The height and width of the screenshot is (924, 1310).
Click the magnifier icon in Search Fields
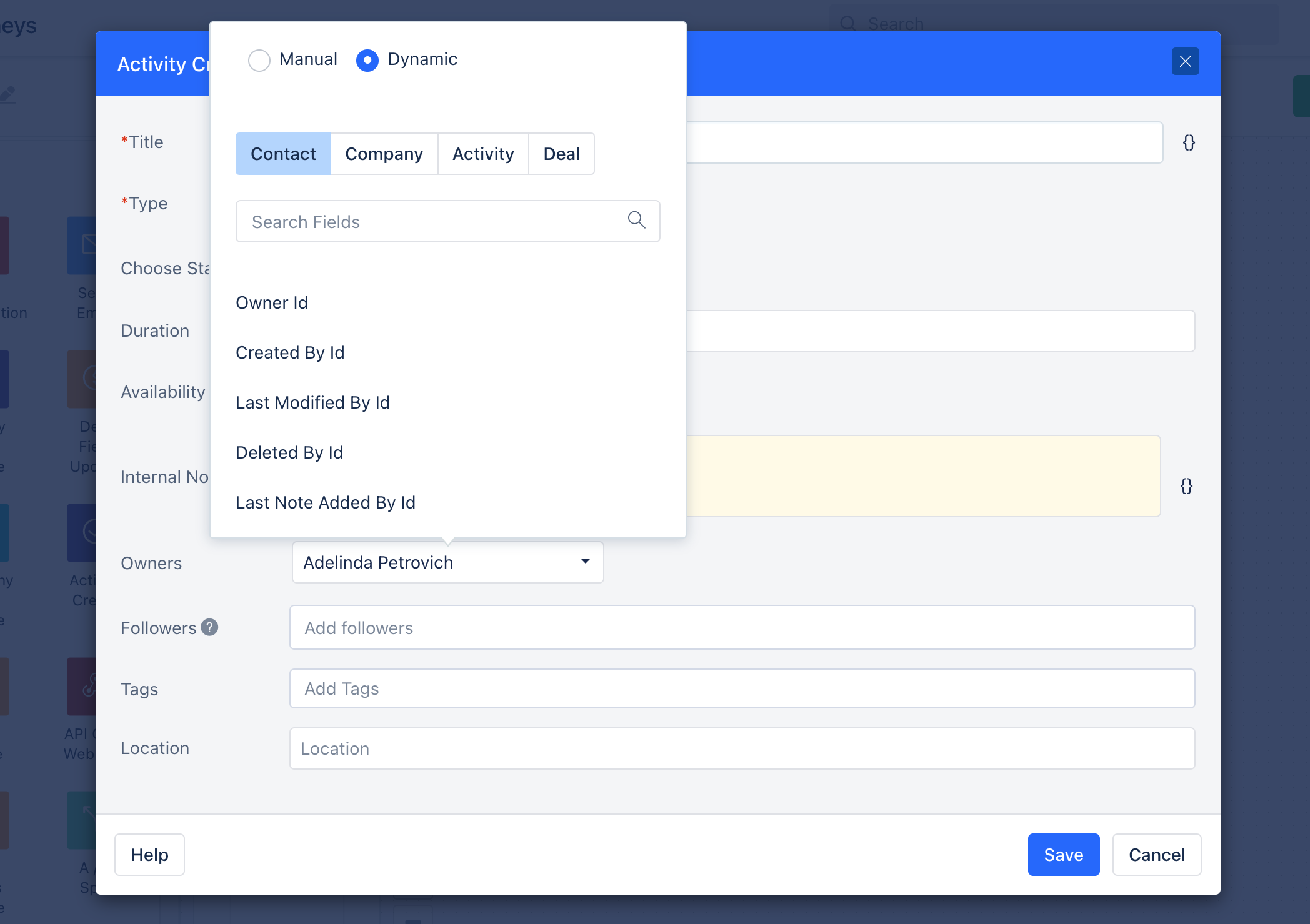click(636, 220)
